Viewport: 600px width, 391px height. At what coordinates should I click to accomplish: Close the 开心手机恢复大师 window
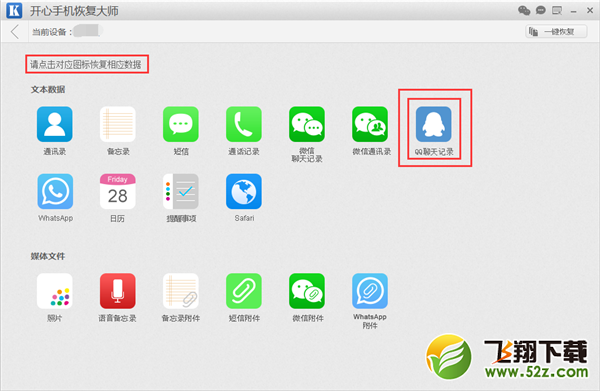pos(590,11)
